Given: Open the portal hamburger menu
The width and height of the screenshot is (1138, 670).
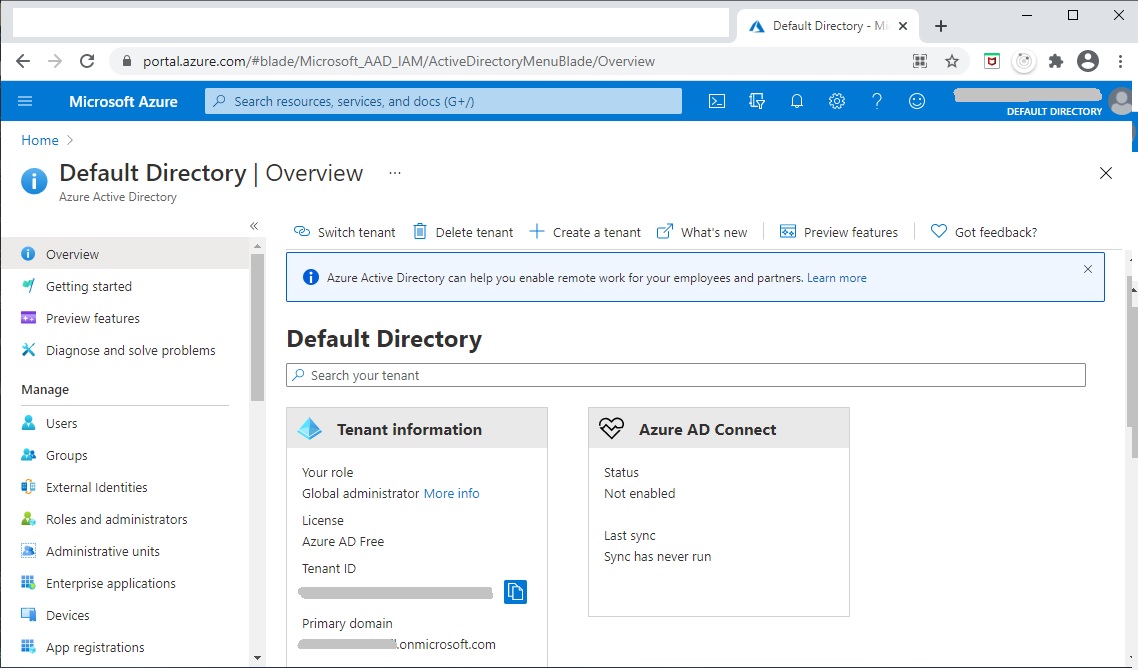Looking at the screenshot, I should (x=25, y=101).
